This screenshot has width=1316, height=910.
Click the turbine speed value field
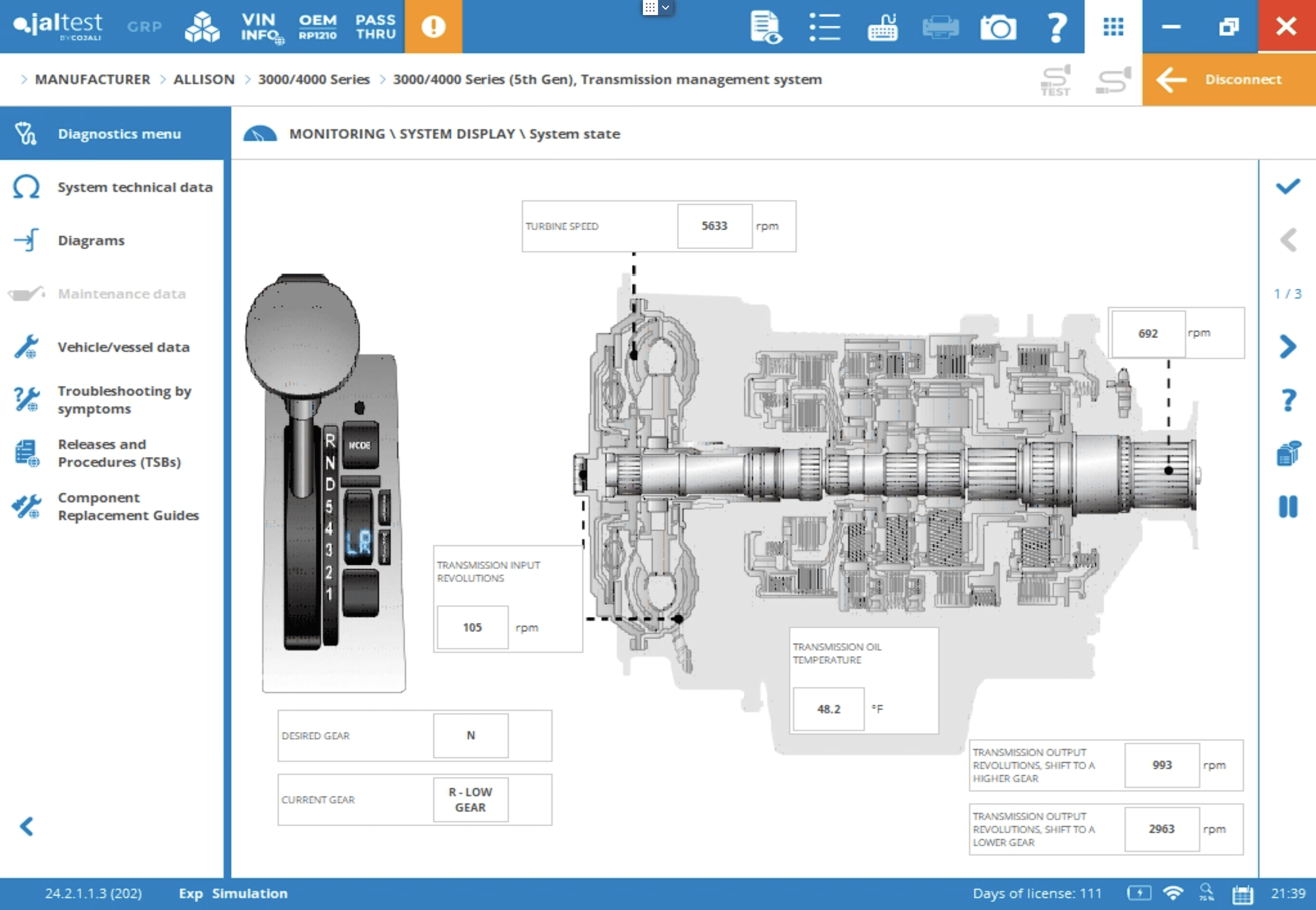coord(714,226)
